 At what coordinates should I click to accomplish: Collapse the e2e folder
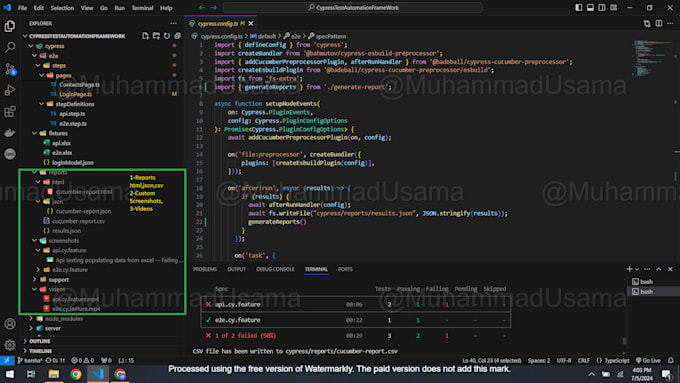(x=34, y=56)
